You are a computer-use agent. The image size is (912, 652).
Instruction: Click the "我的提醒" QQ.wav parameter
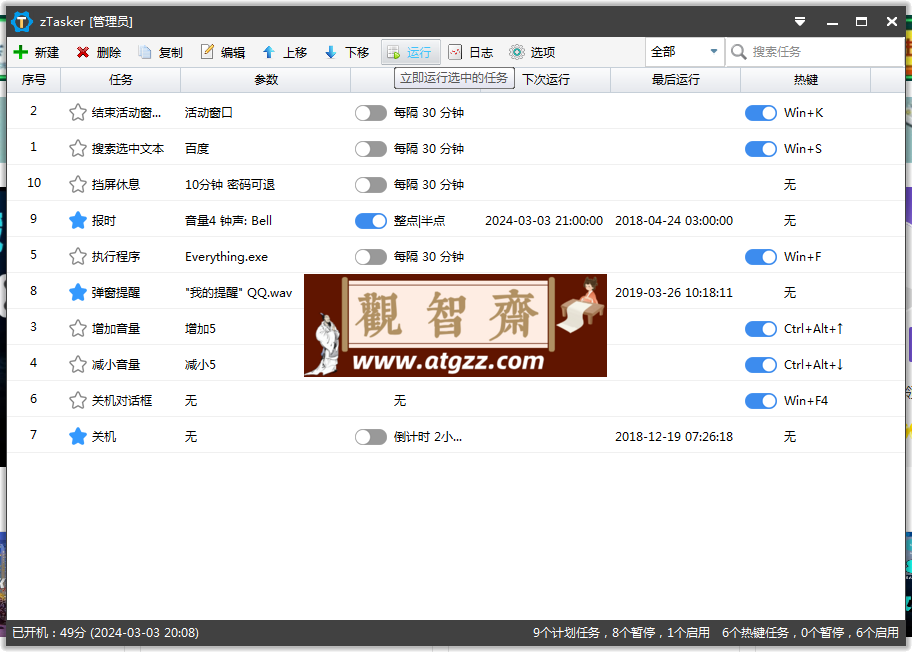[238, 293]
